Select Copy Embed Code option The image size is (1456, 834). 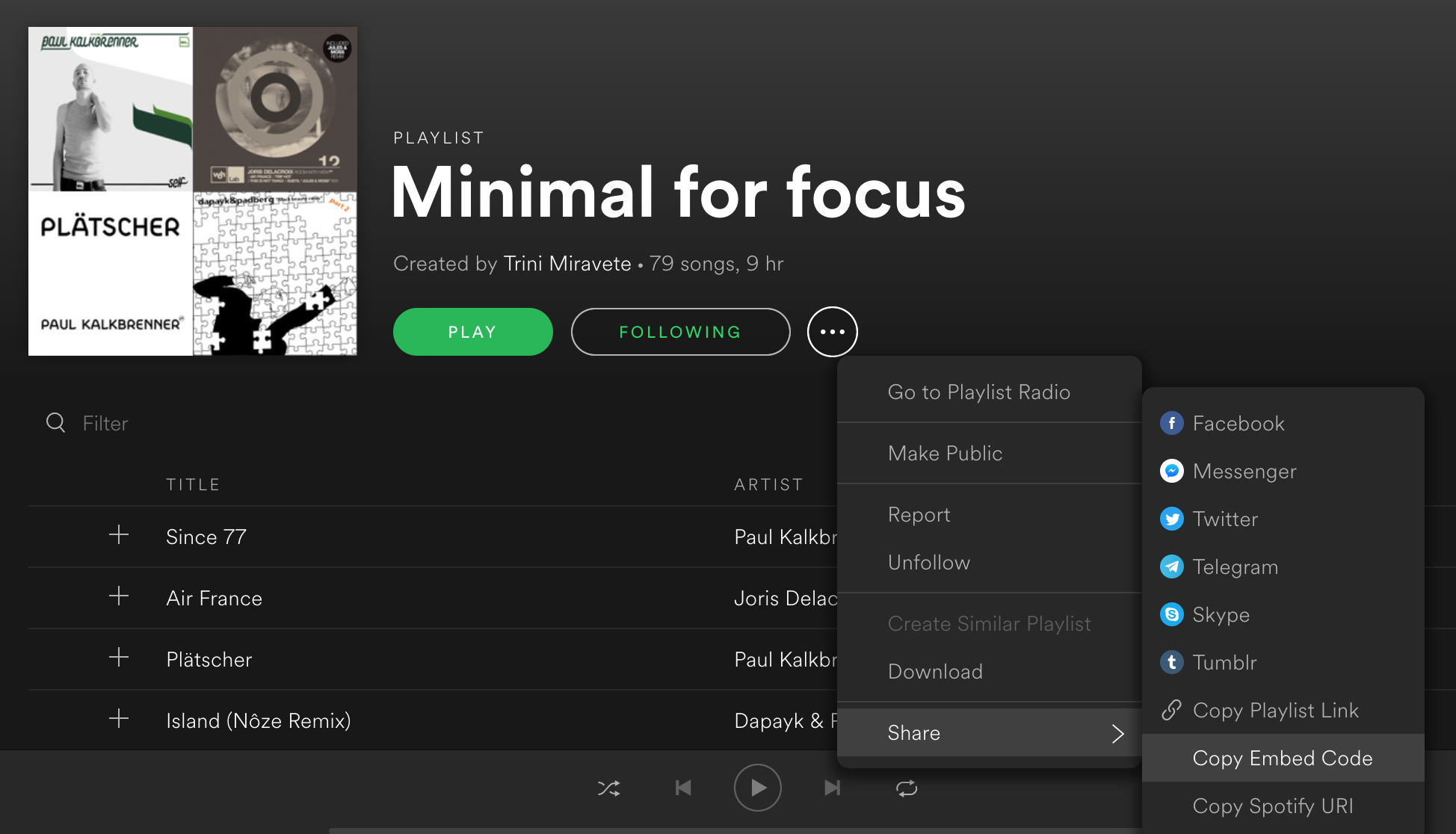(1283, 759)
